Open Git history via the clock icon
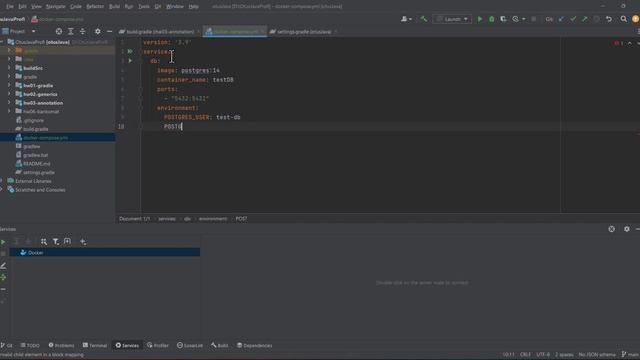This screenshot has height=360, width=640. point(596,19)
